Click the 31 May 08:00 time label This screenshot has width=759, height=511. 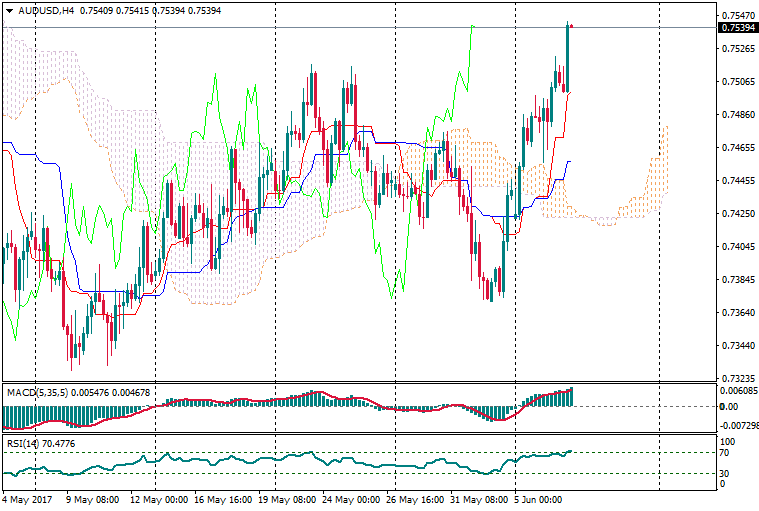[476, 498]
